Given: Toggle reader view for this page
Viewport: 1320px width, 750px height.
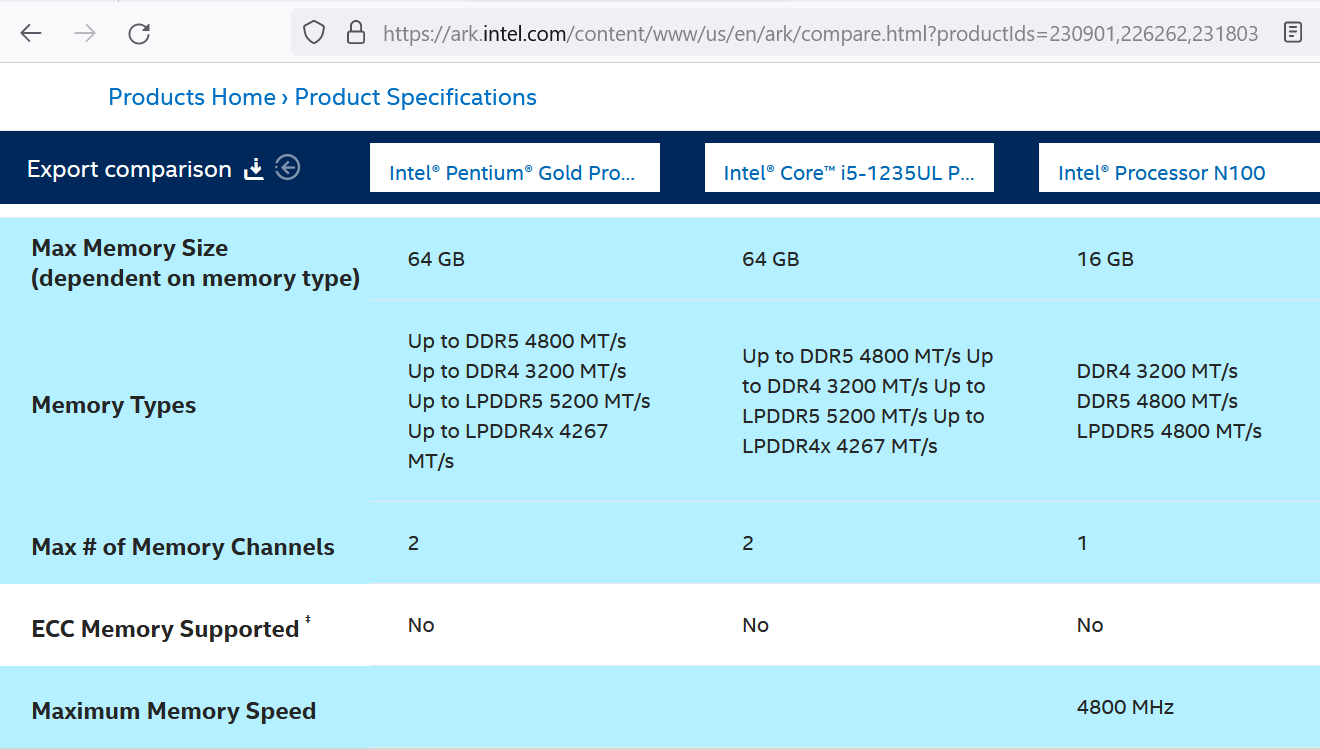Looking at the screenshot, I should pos(1293,33).
